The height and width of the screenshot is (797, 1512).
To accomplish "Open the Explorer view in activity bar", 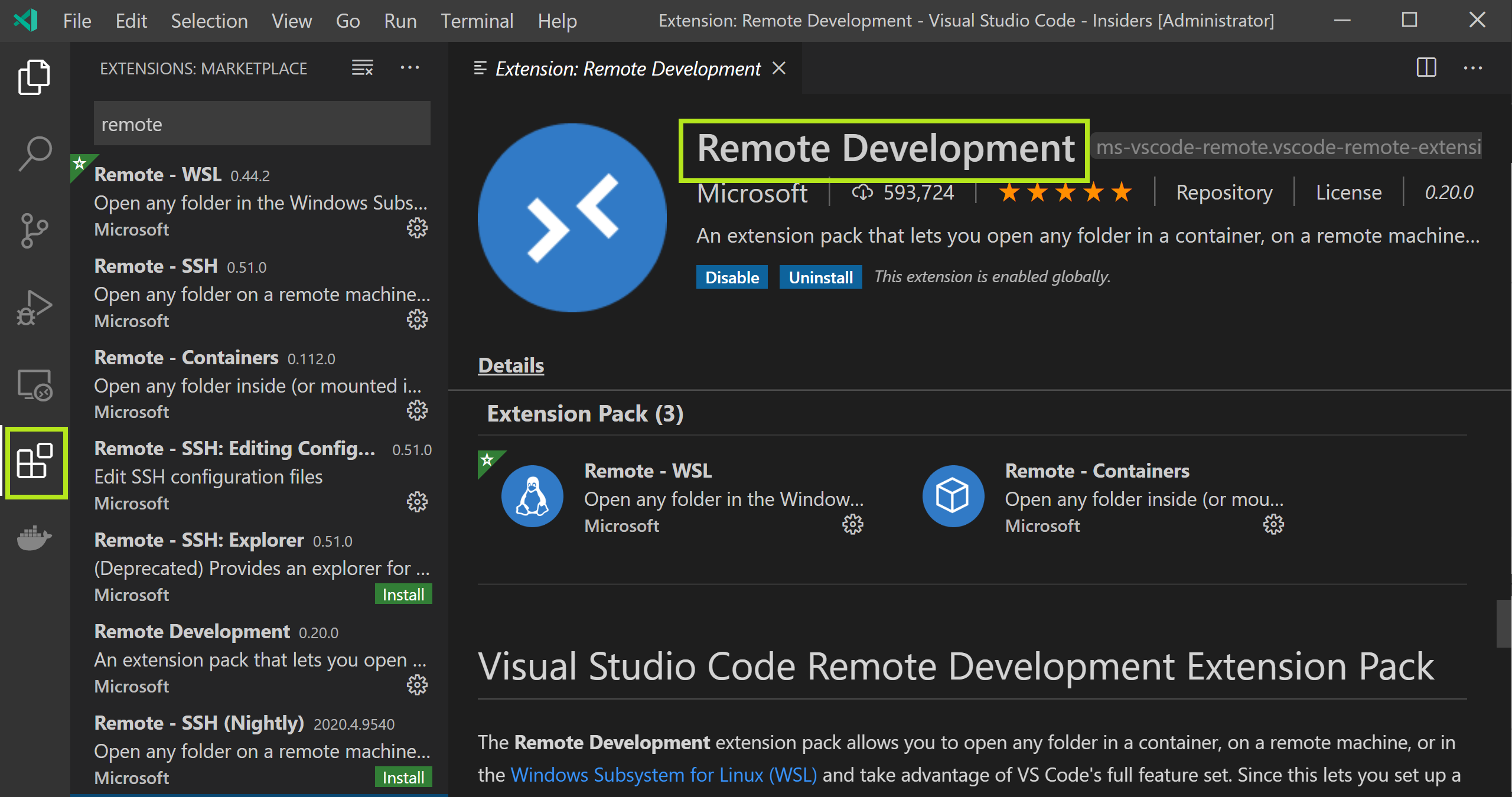I will (34, 77).
